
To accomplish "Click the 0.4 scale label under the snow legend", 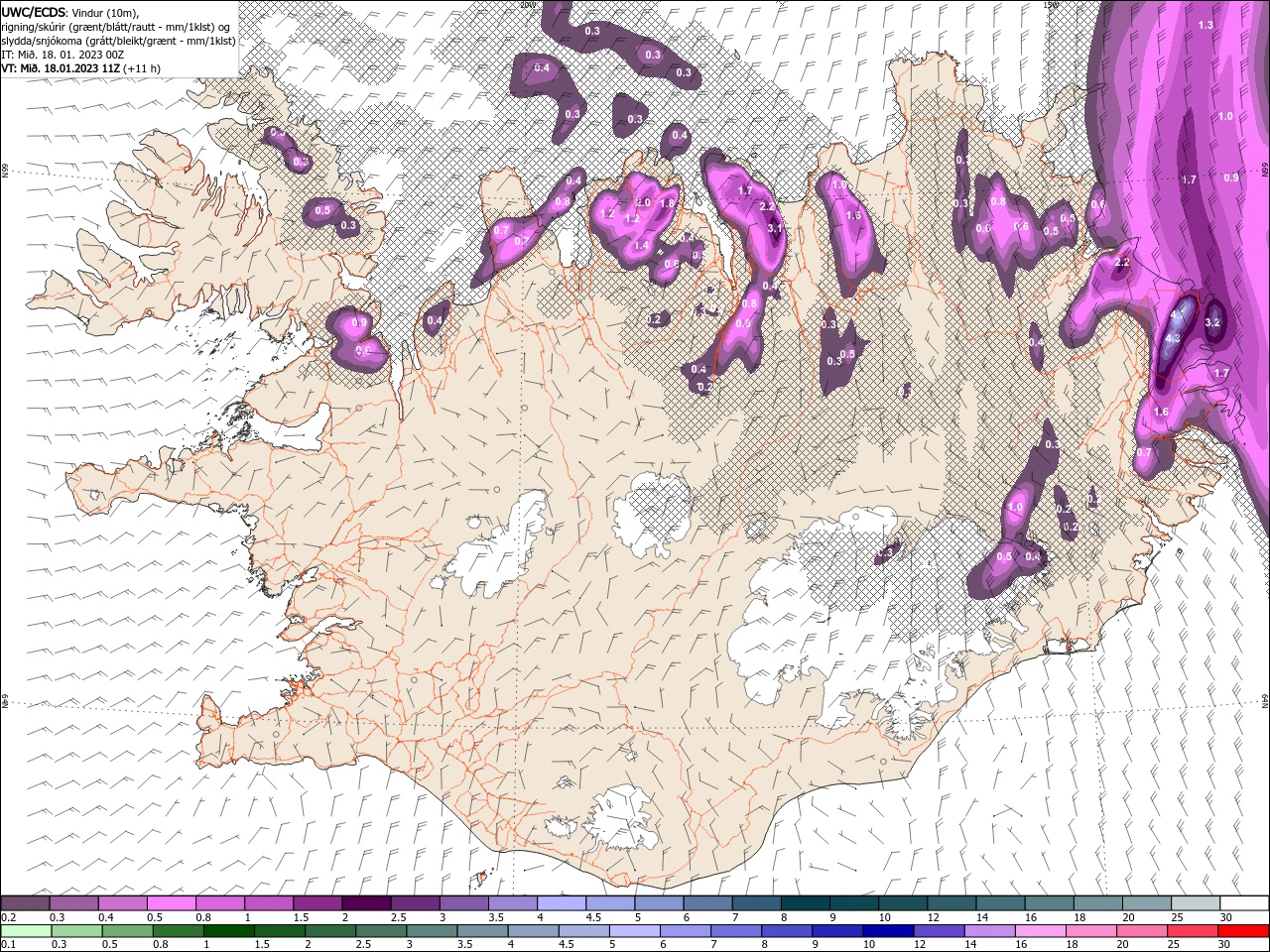I will tap(106, 917).
